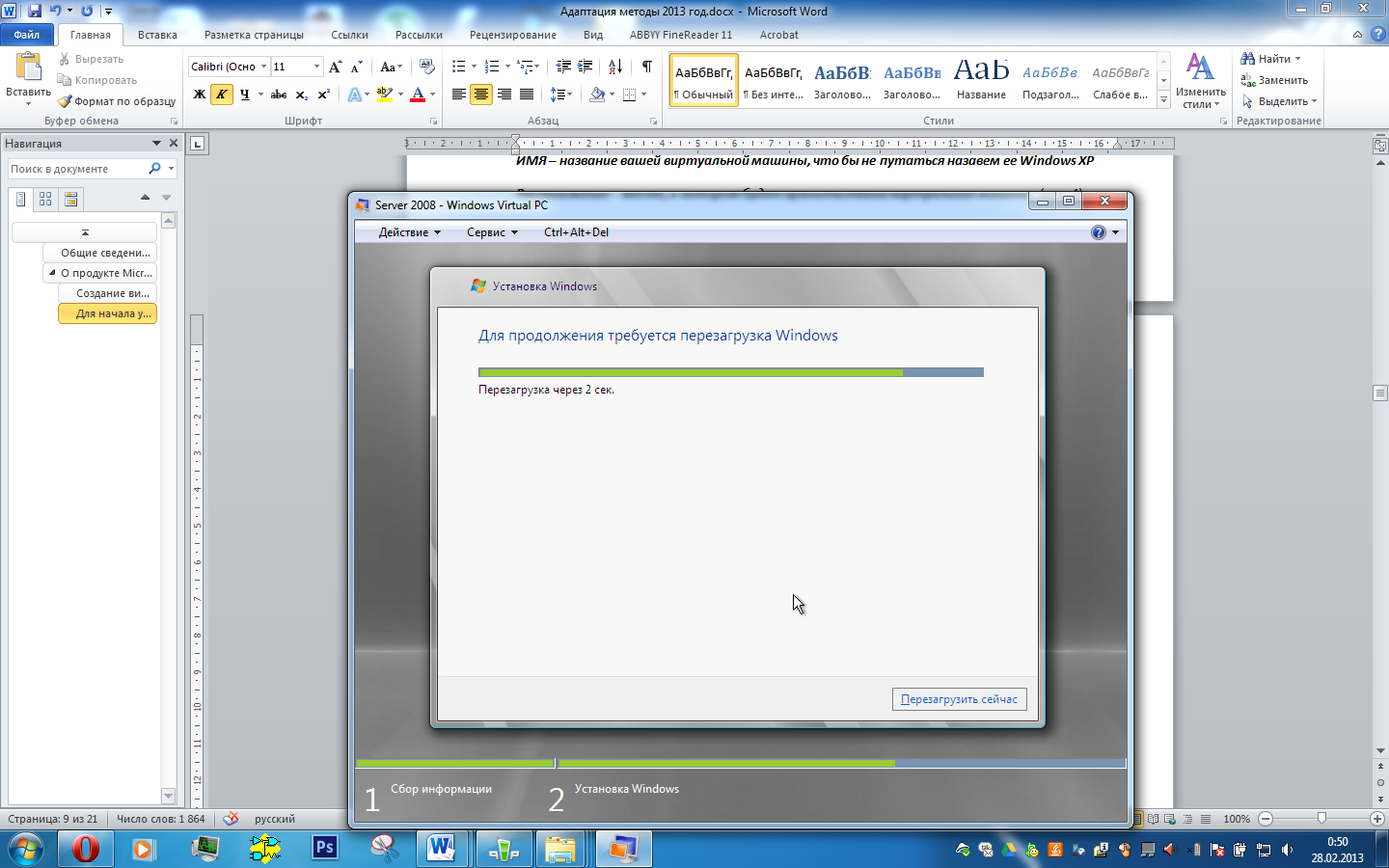Toggle strikethrough text button
Image resolution: width=1389 pixels, height=868 pixels.
click(279, 95)
